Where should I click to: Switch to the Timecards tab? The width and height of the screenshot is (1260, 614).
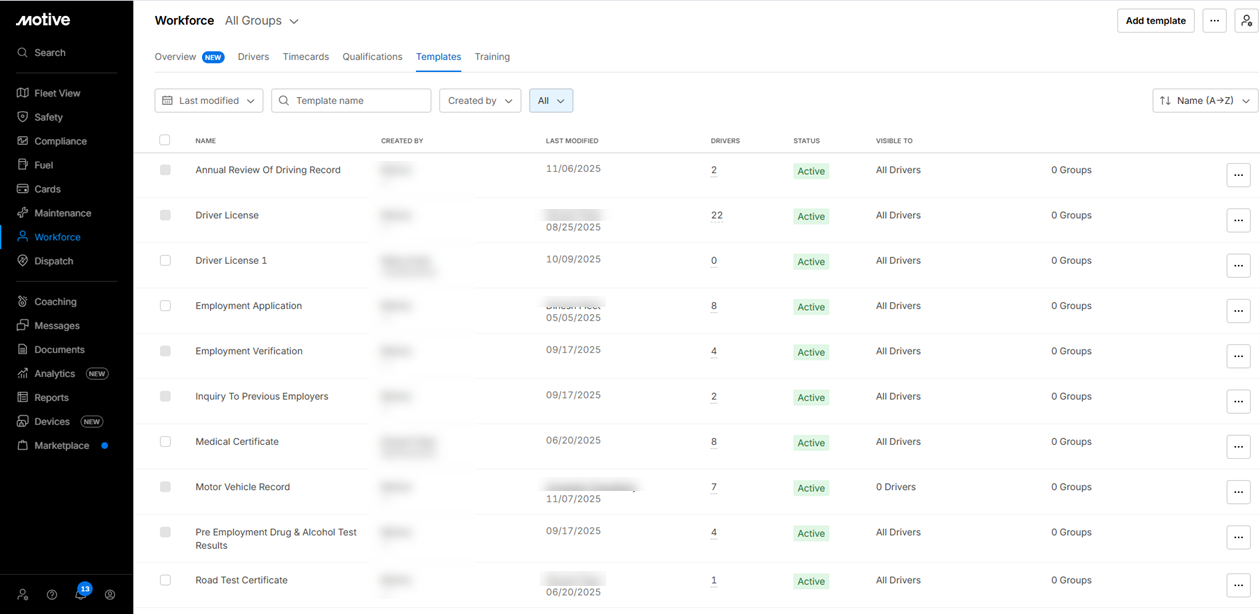306,57
